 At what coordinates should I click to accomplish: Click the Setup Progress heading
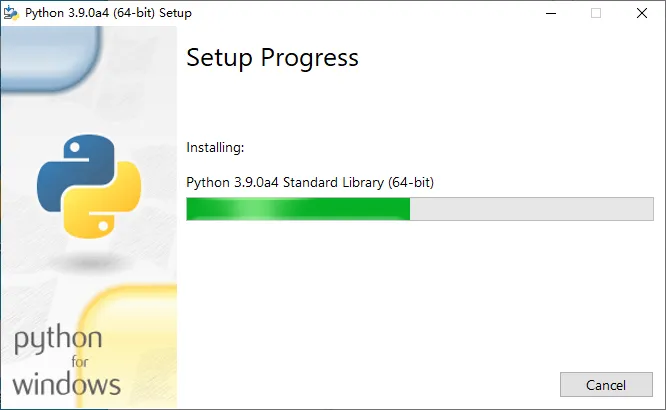tap(272, 58)
